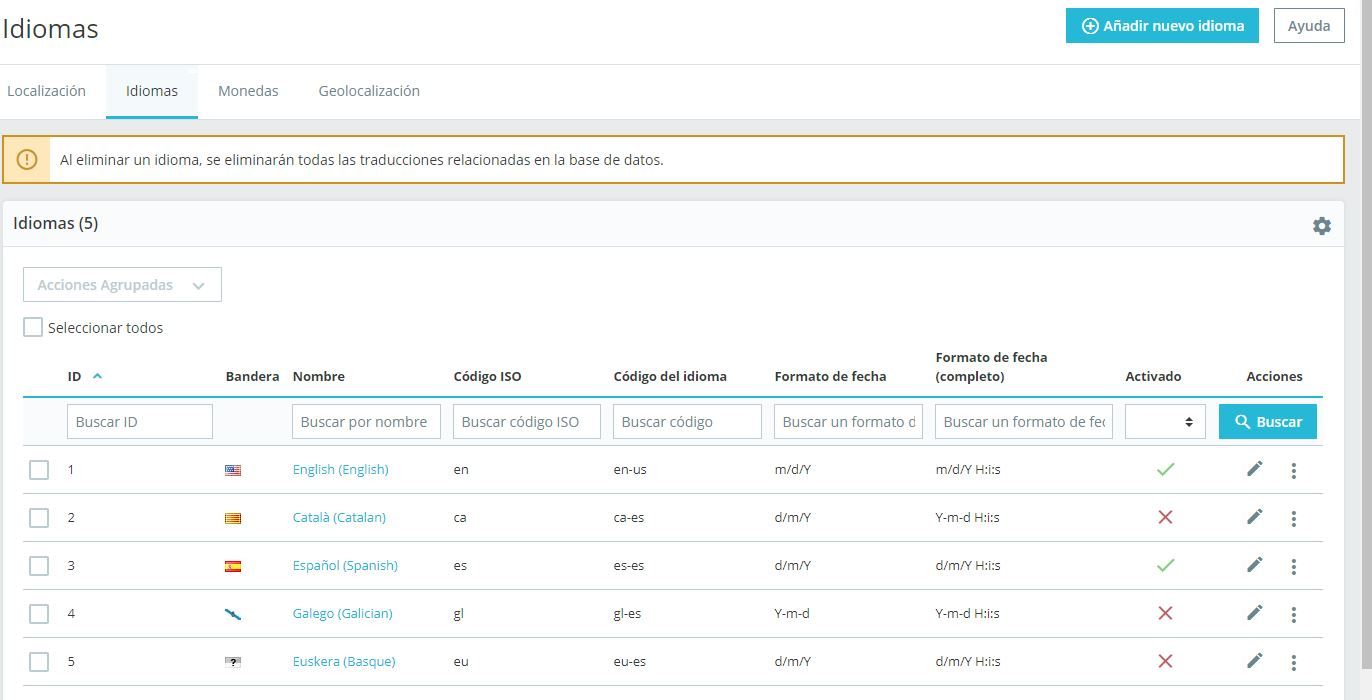
Task: Enable Català via red cross status
Action: (x=1165, y=517)
